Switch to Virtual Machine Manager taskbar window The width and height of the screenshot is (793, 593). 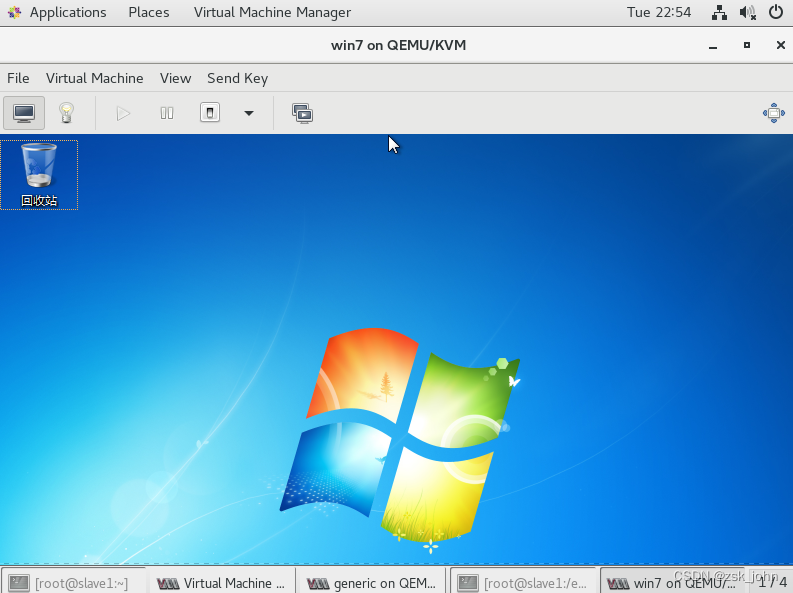pos(221,583)
